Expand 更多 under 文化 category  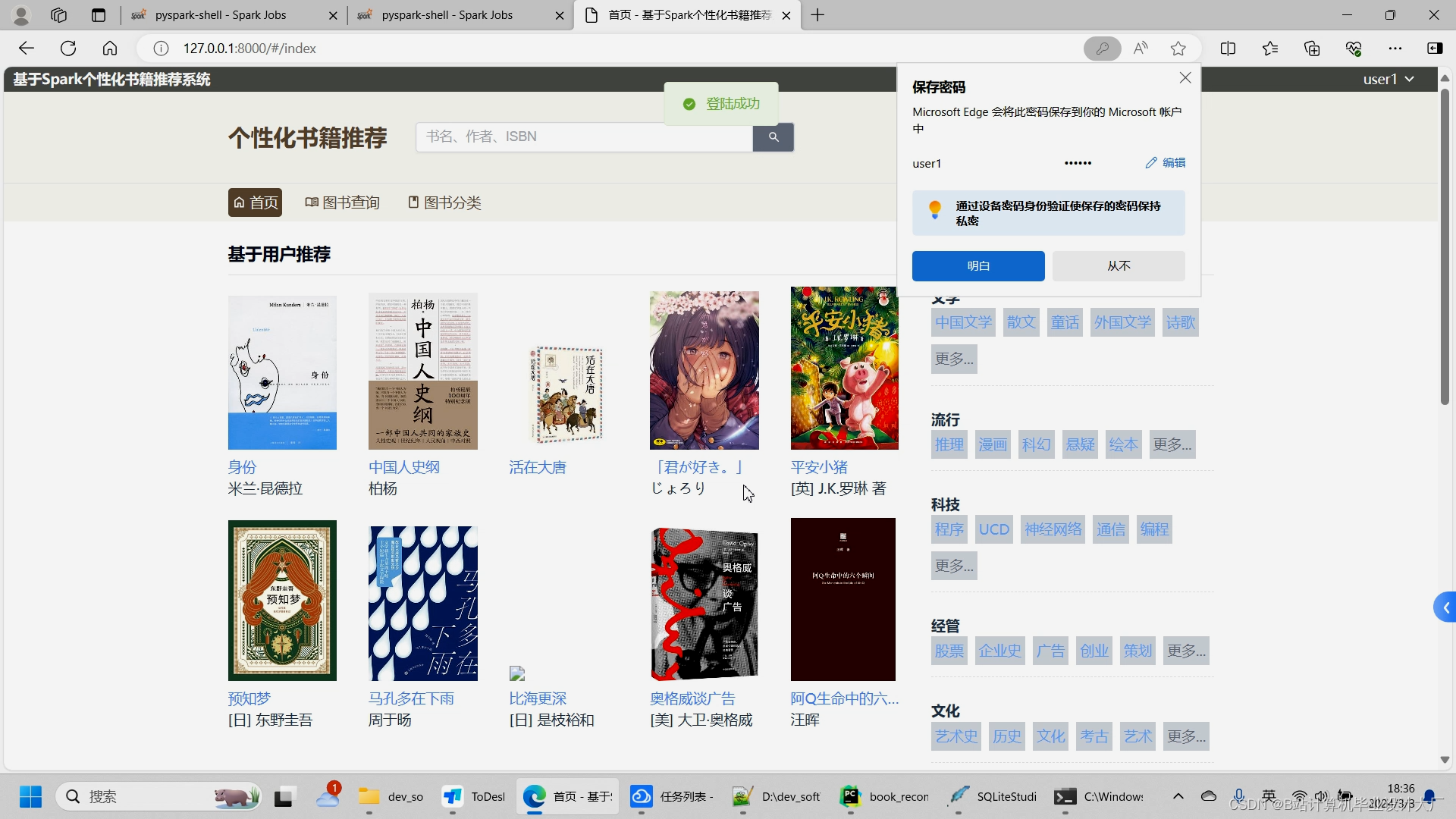(x=1187, y=736)
